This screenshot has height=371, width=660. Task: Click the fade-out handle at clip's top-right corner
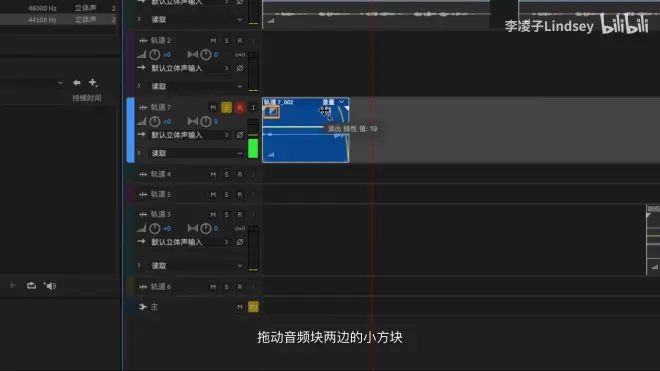coord(346,108)
